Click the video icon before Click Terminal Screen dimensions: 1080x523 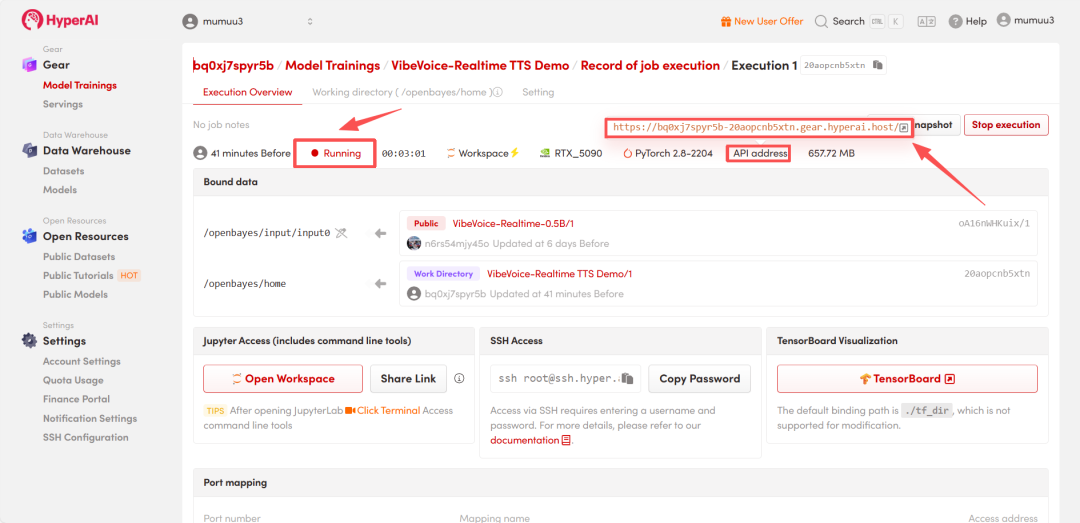click(x=350, y=410)
